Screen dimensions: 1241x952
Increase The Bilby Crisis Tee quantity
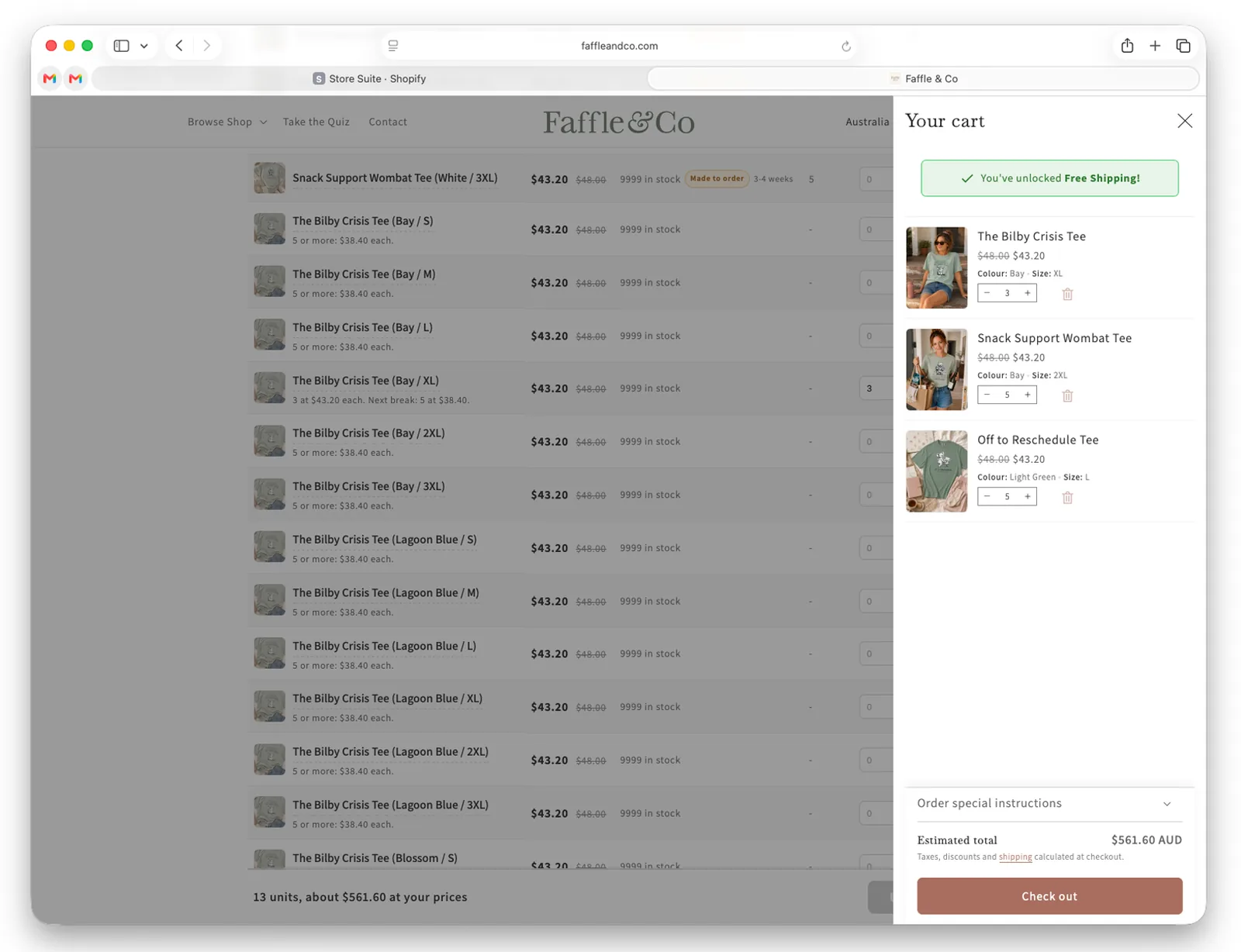1027,293
